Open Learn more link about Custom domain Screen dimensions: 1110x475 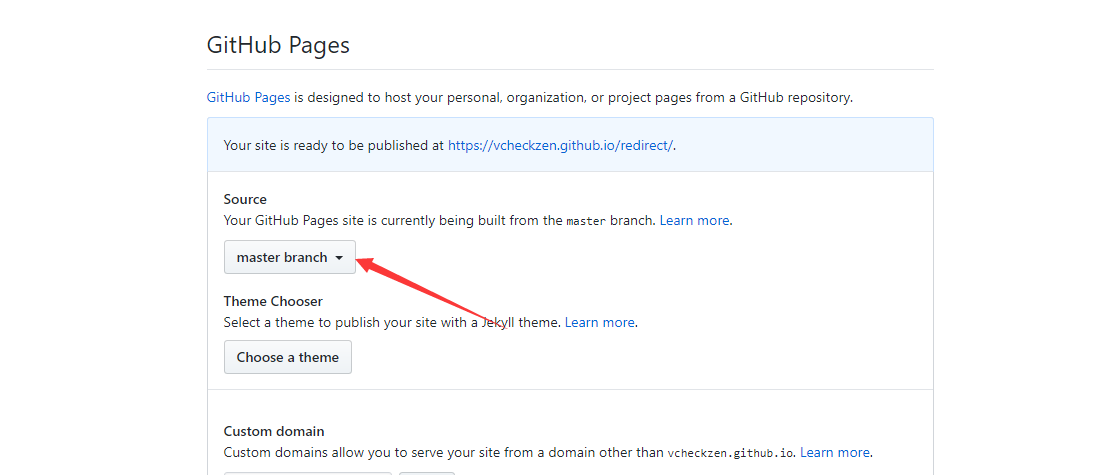[x=834, y=452]
